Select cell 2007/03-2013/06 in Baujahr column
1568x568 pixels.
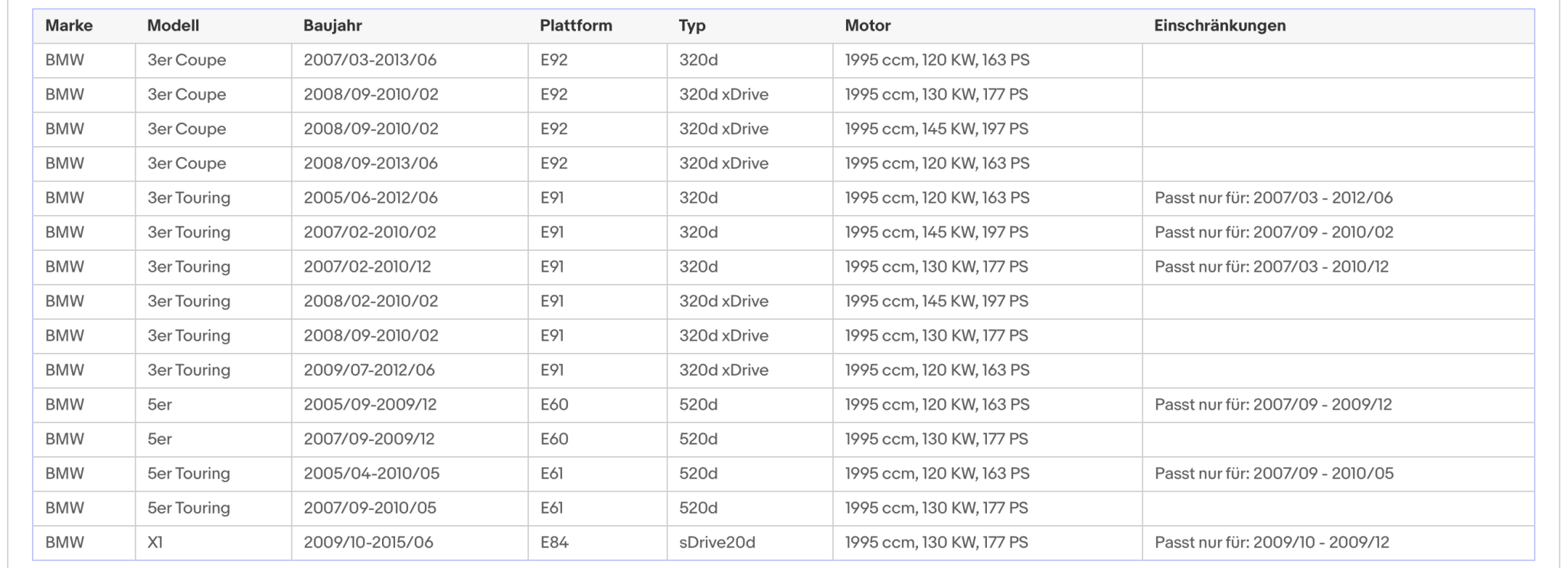410,60
